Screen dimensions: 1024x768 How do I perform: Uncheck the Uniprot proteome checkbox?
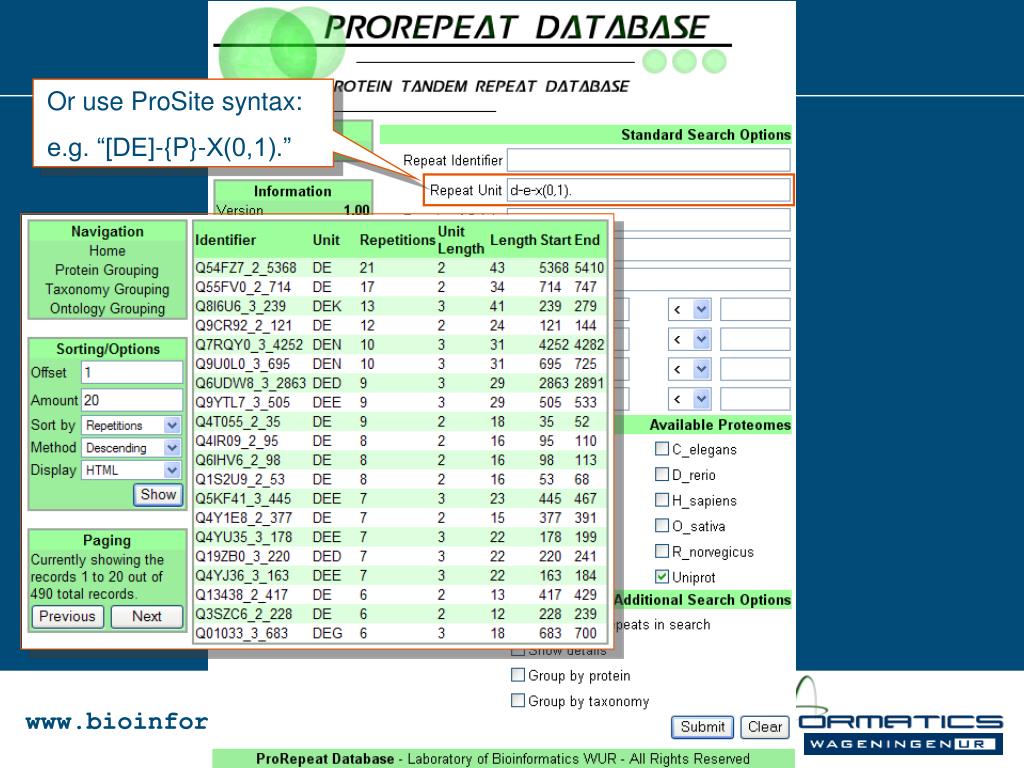(662, 576)
